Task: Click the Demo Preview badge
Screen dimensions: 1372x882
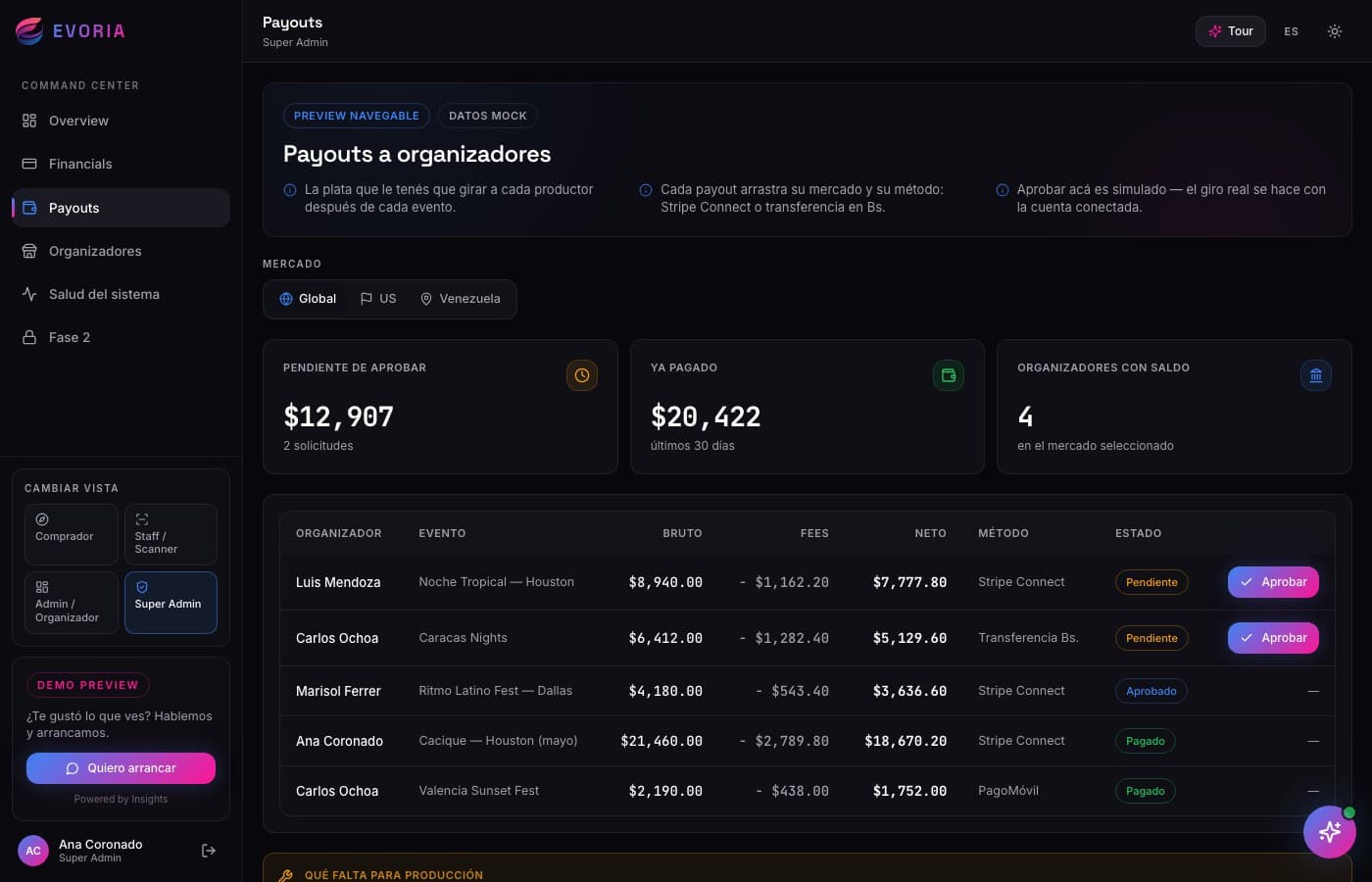Action: 88,685
